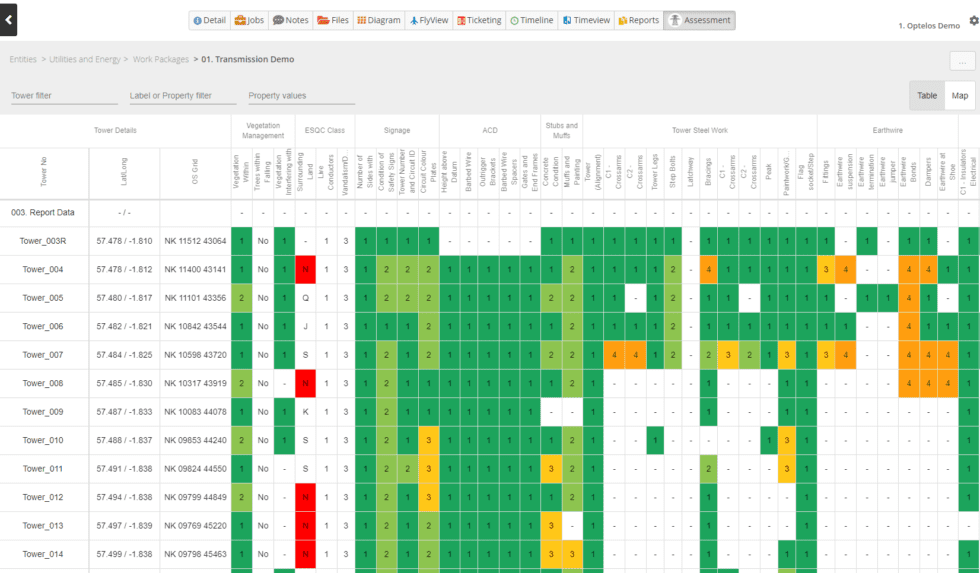
Task: Click the Diagram grid icon
Action: click(x=362, y=20)
